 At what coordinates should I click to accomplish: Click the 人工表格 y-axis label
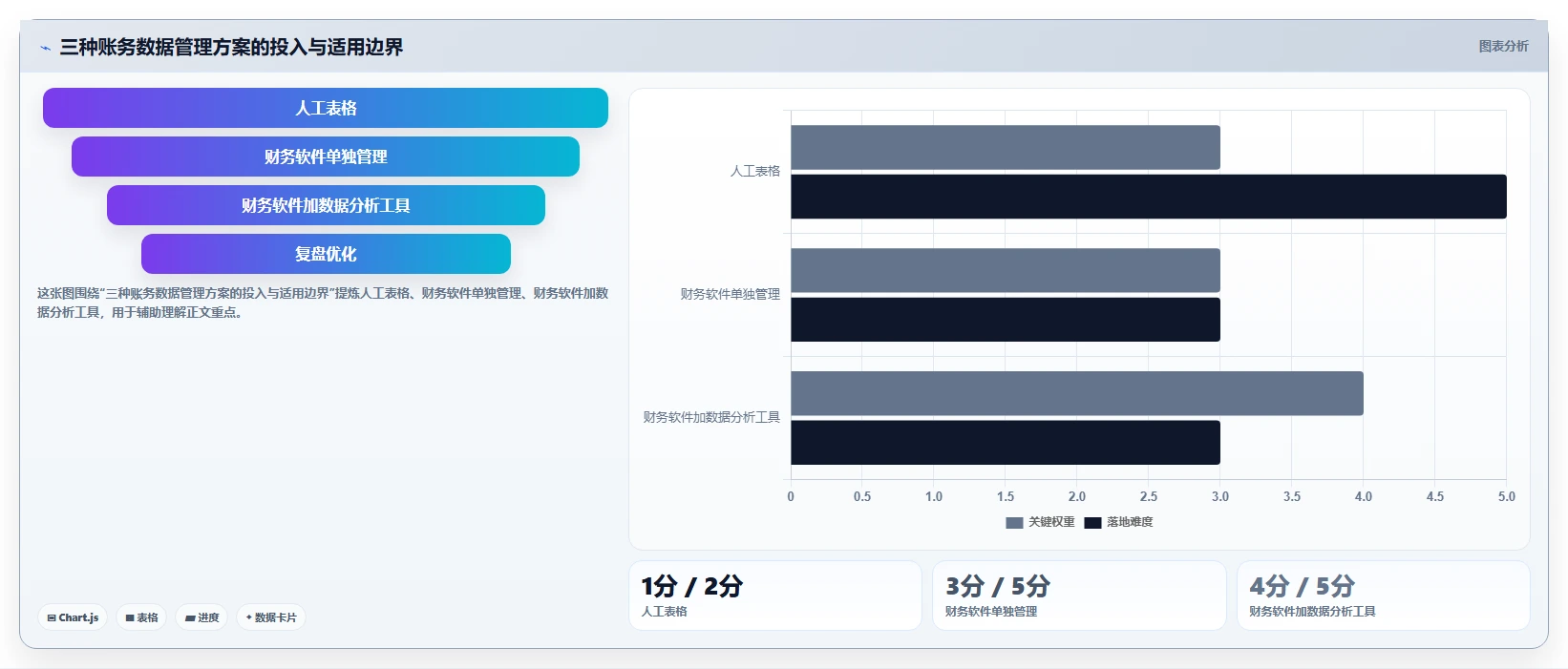tap(755, 171)
